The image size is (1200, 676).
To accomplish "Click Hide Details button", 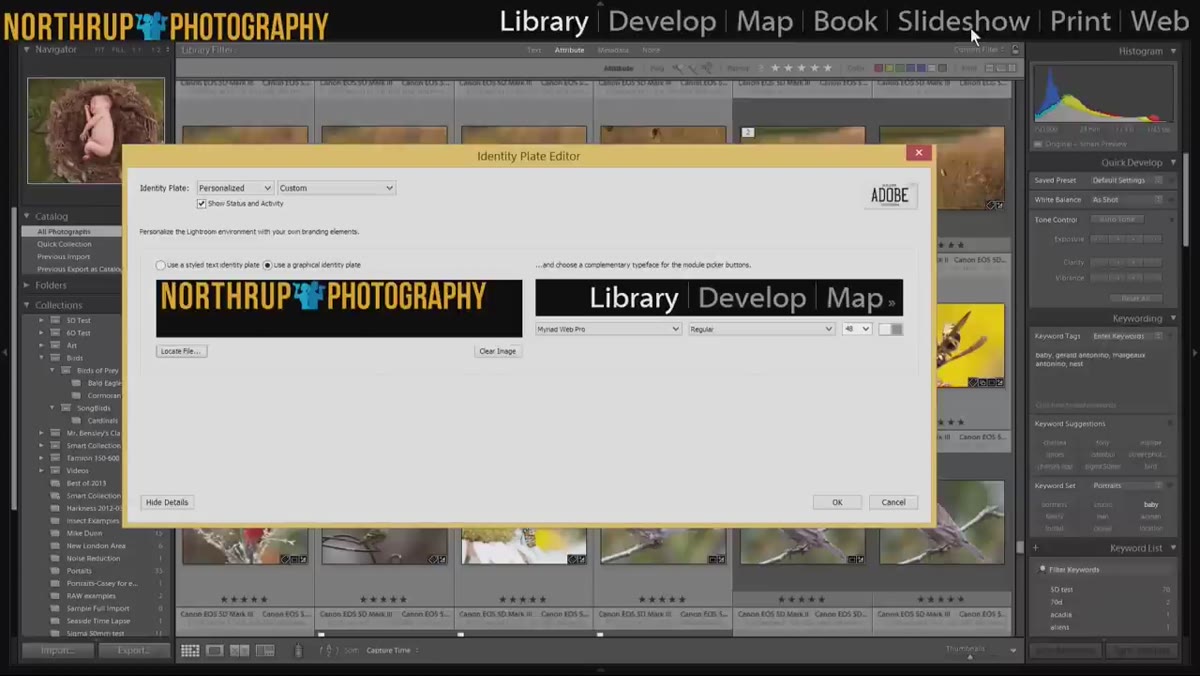I will 167,502.
